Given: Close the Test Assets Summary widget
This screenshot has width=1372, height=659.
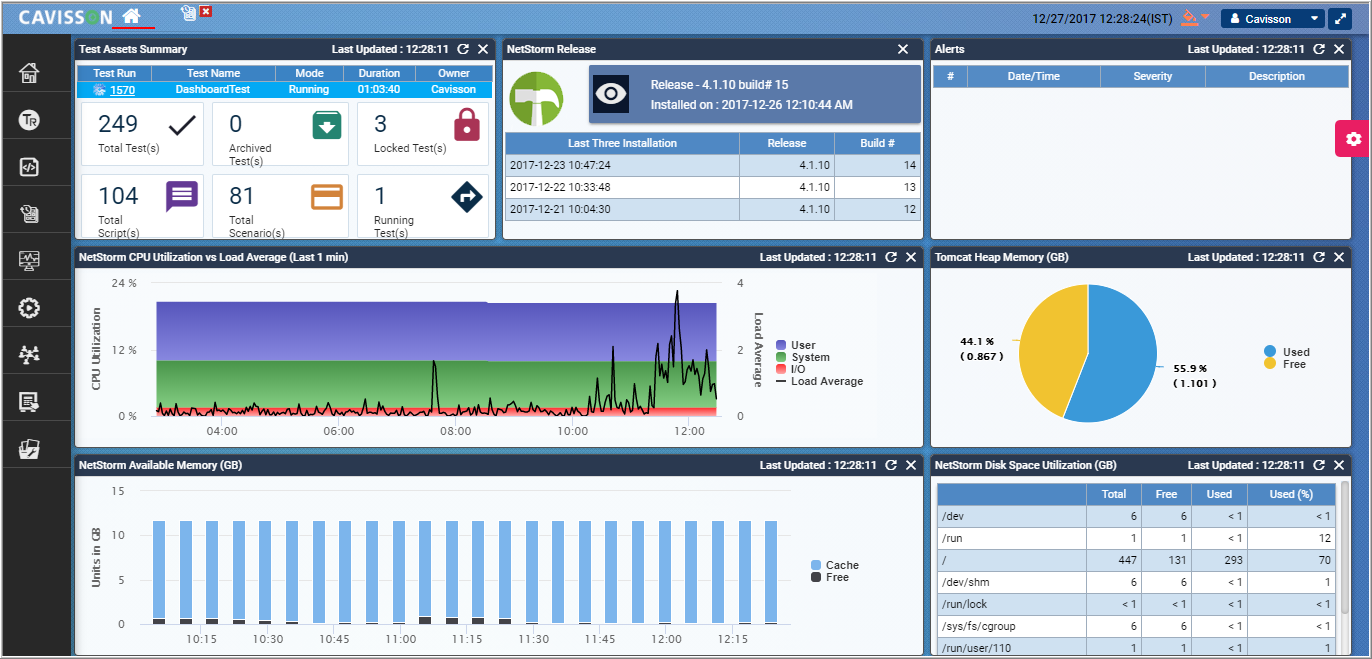Looking at the screenshot, I should (483, 49).
